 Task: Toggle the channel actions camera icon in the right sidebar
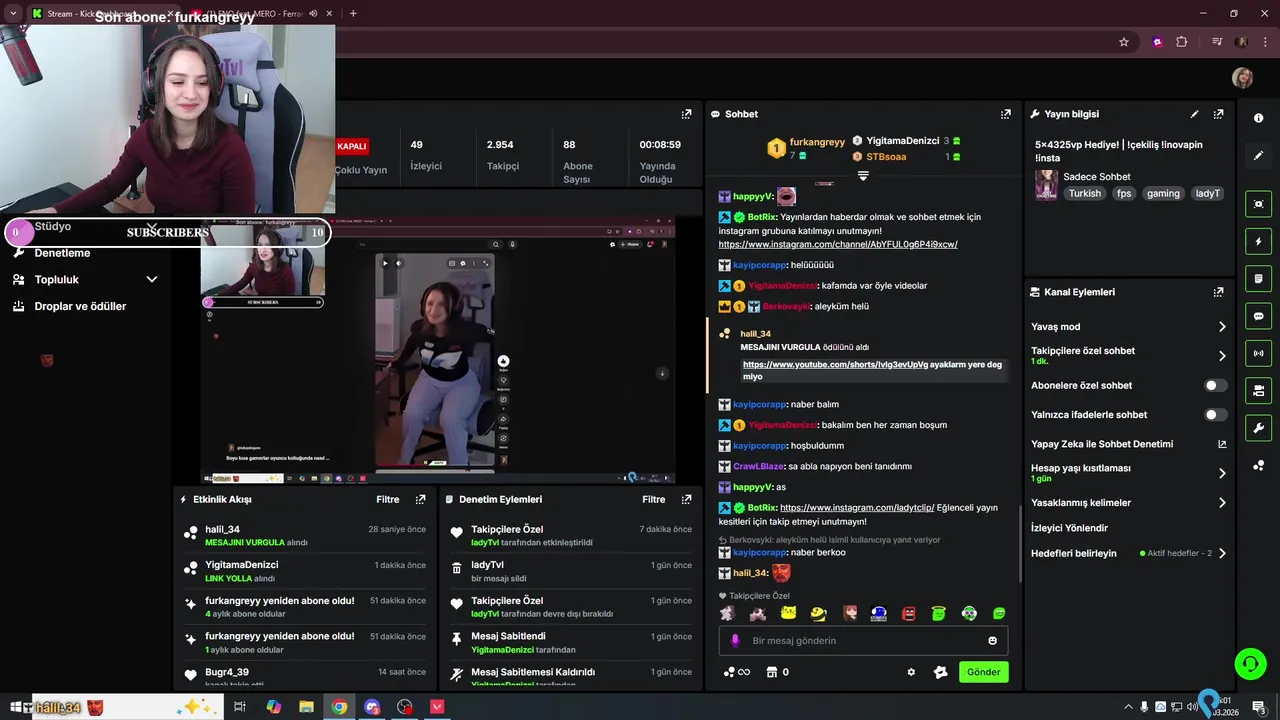[1258, 390]
